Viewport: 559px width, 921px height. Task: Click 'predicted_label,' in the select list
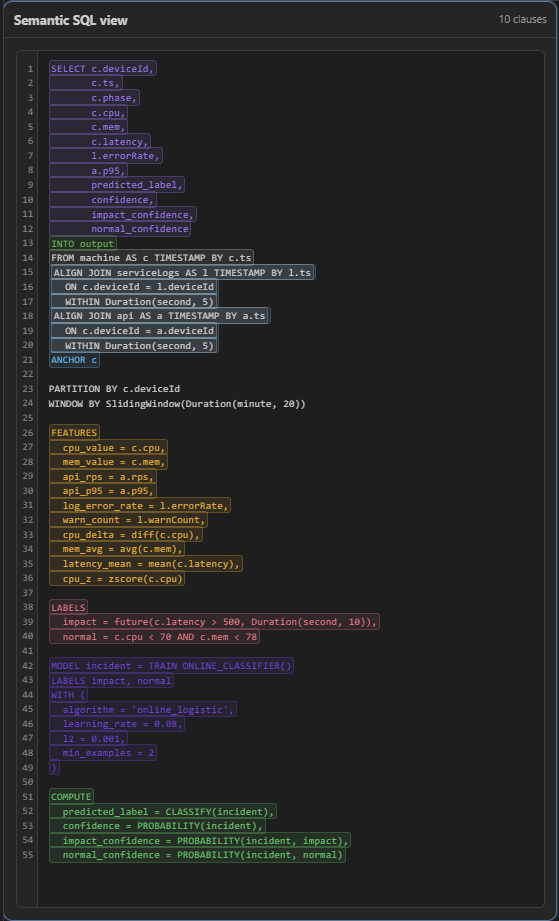pos(117,185)
